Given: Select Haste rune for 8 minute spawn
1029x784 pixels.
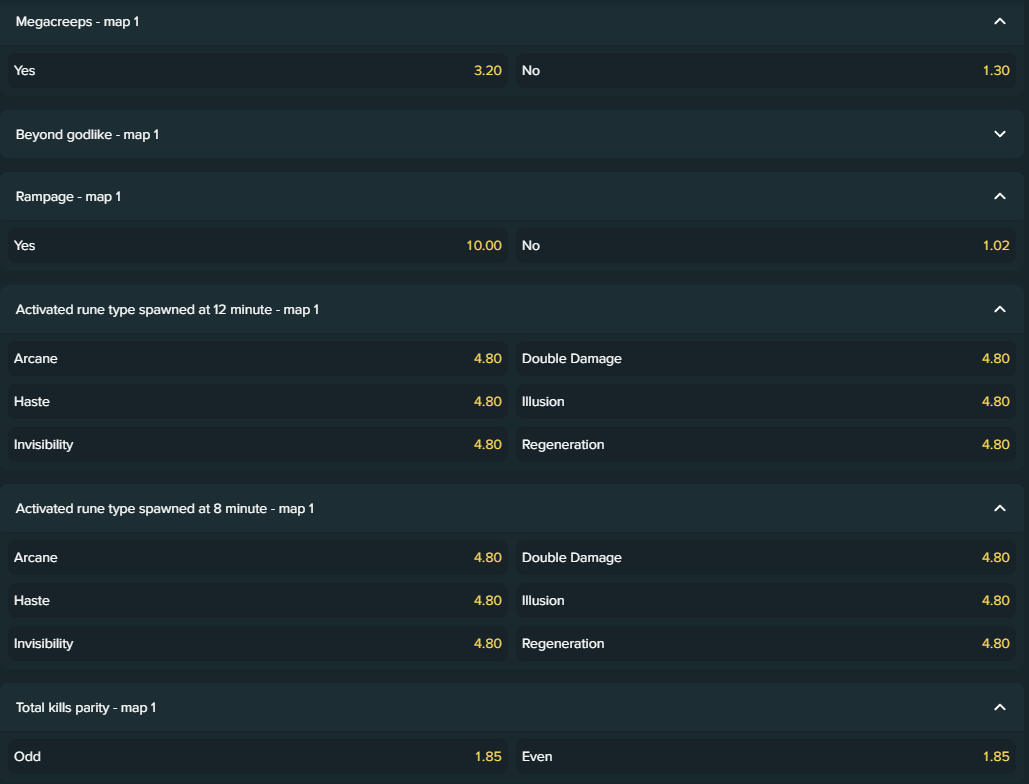Looking at the screenshot, I should 257,600.
